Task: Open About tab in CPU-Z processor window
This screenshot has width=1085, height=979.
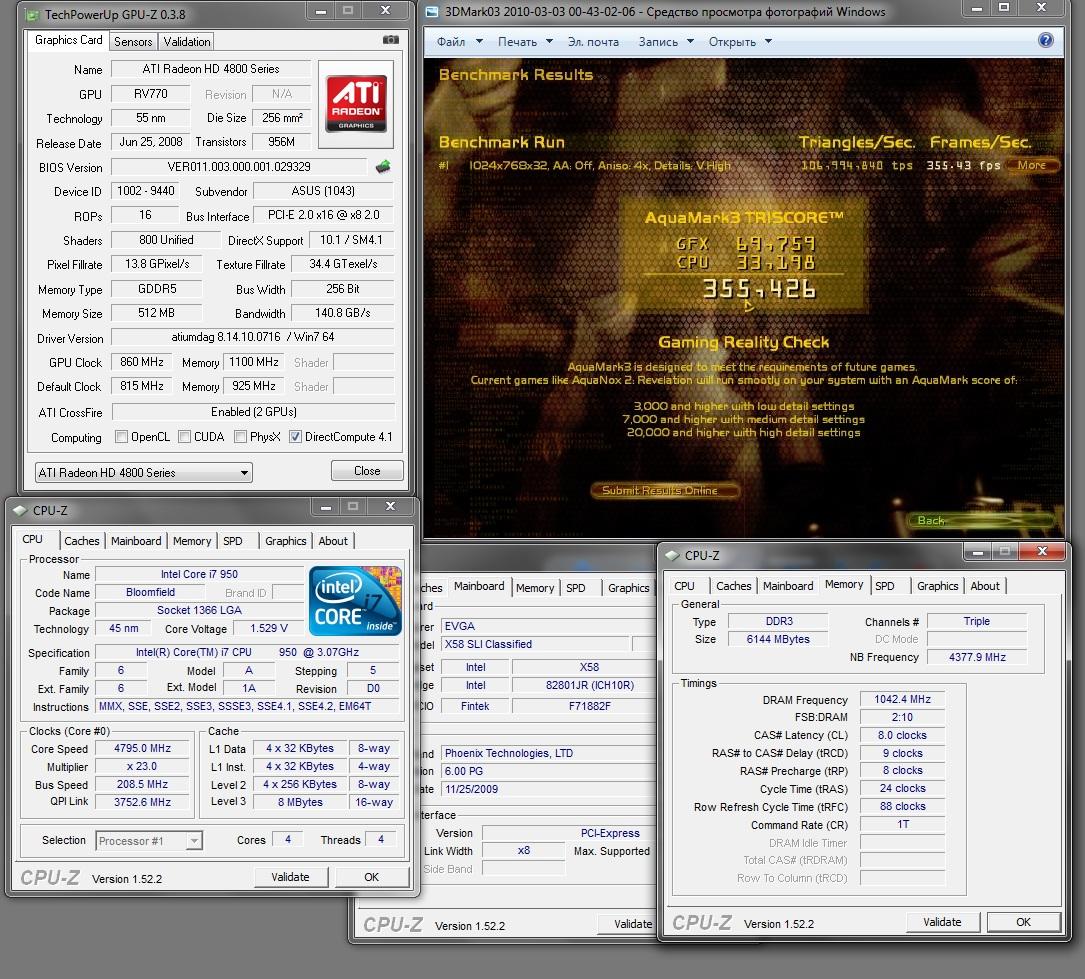Action: click(x=333, y=541)
